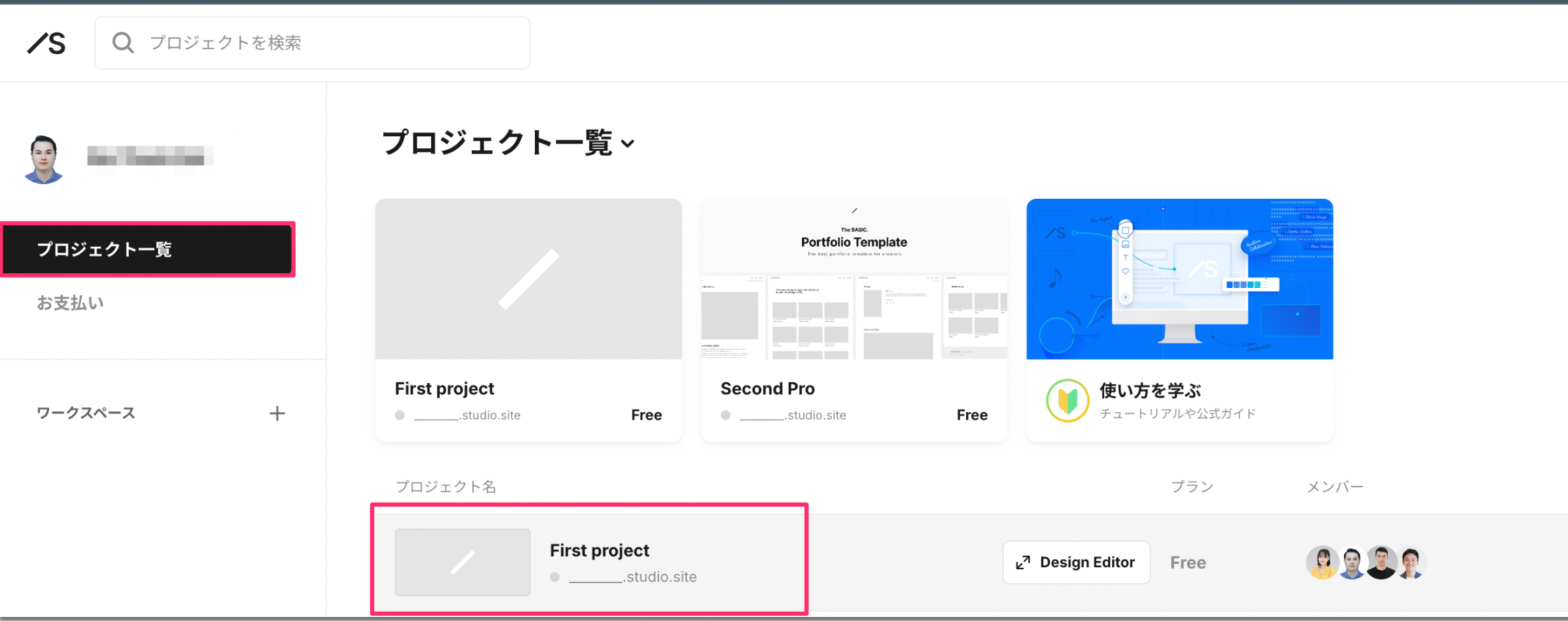
Task: Click the fourth member avatar
Action: coord(1411,562)
